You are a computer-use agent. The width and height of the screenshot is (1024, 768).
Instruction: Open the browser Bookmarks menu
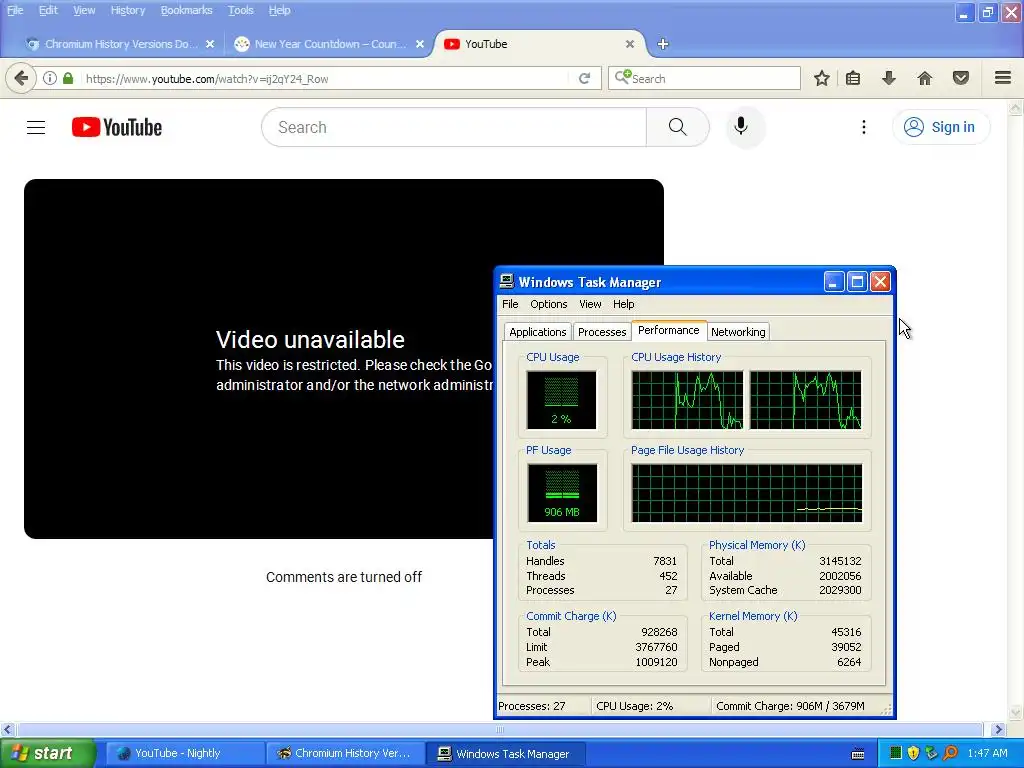tap(186, 10)
